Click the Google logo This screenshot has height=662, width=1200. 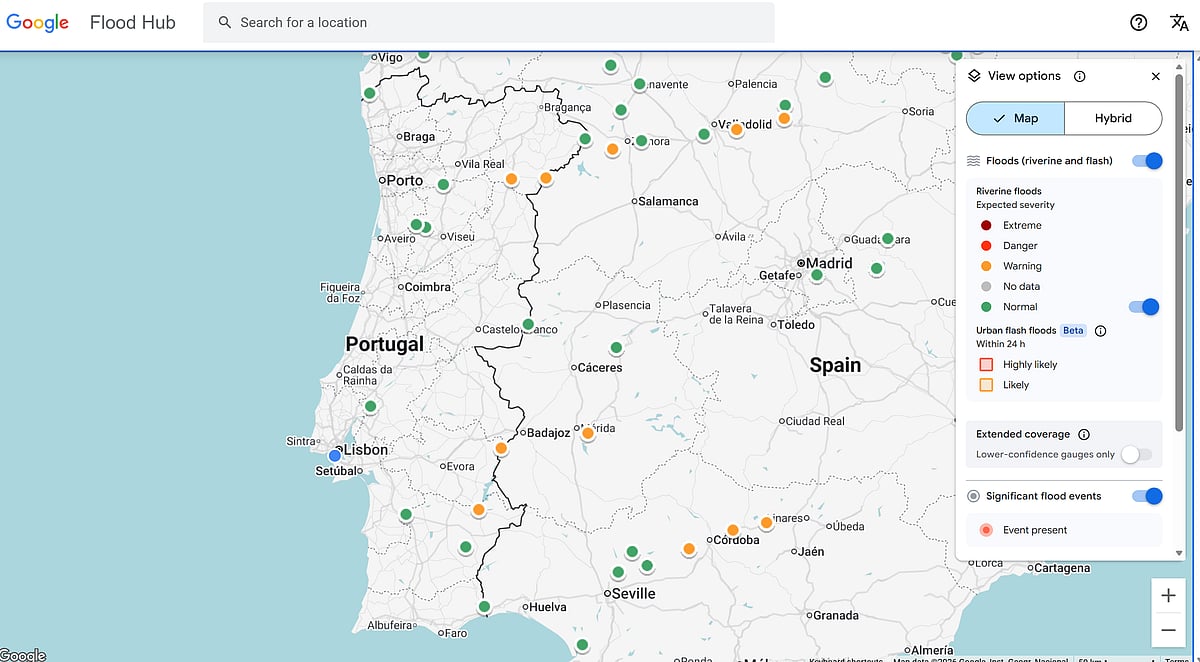click(x=37, y=22)
